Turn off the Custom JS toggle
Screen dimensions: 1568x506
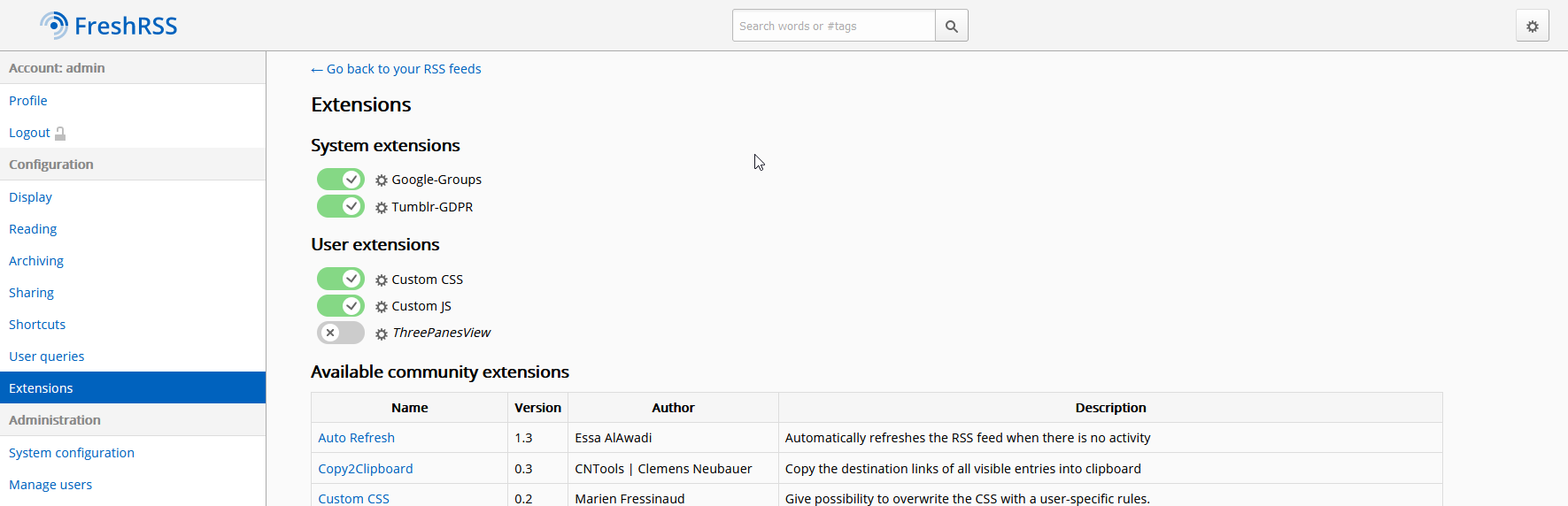pos(341,306)
